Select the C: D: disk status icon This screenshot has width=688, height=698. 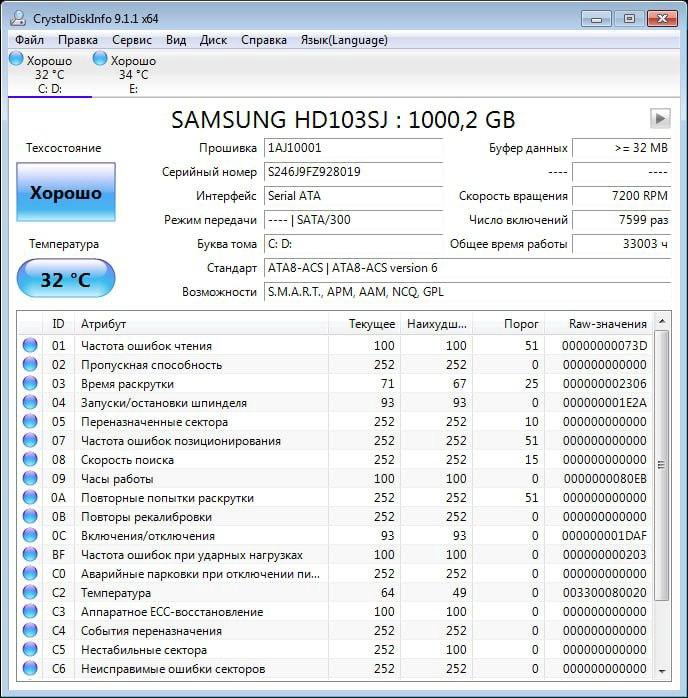pyautogui.click(x=16, y=60)
